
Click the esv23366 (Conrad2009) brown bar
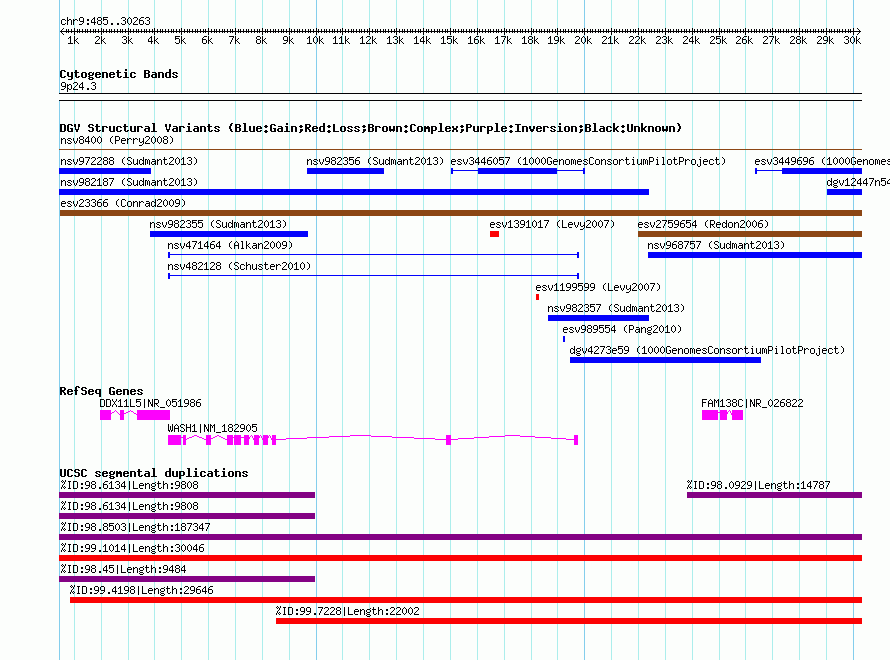pyautogui.click(x=461, y=213)
